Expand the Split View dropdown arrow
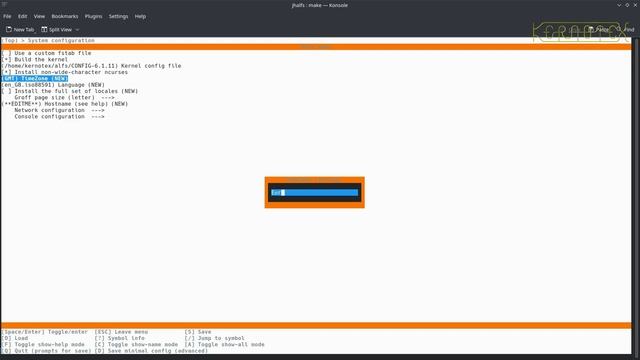The width and height of the screenshot is (640, 360). tap(77, 29)
